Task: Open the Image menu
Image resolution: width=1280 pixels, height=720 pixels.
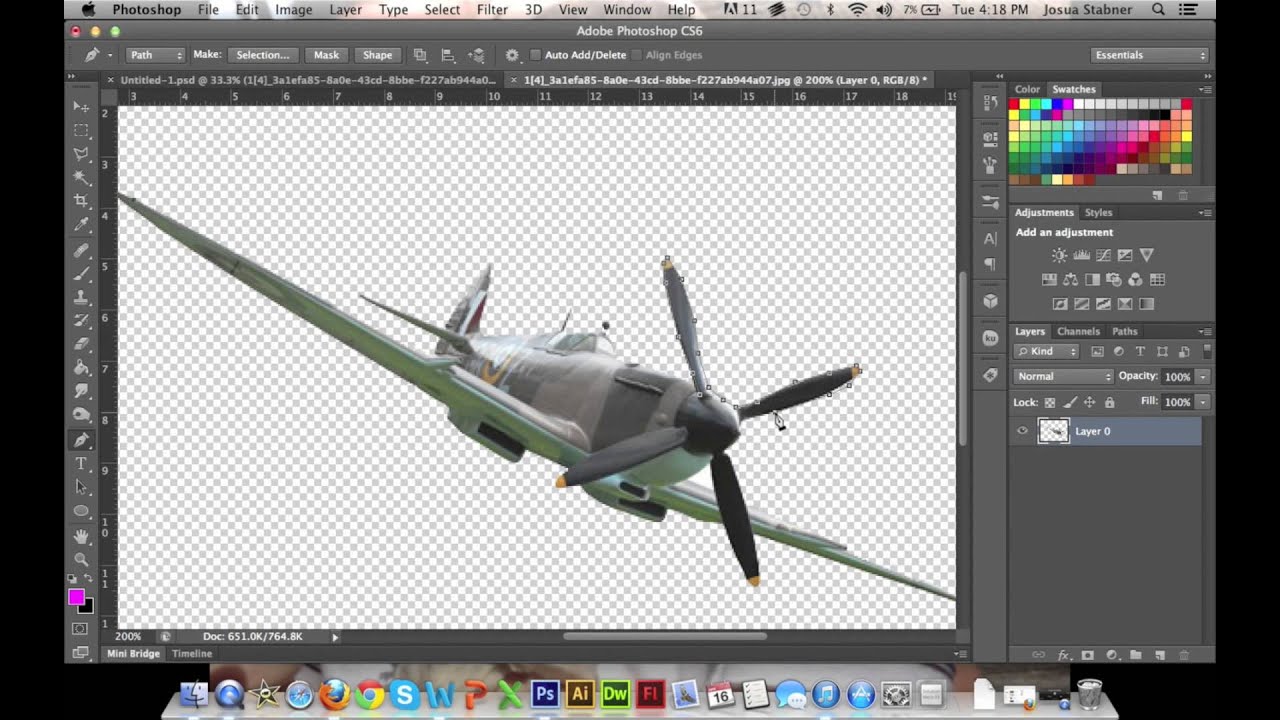Action: (293, 10)
